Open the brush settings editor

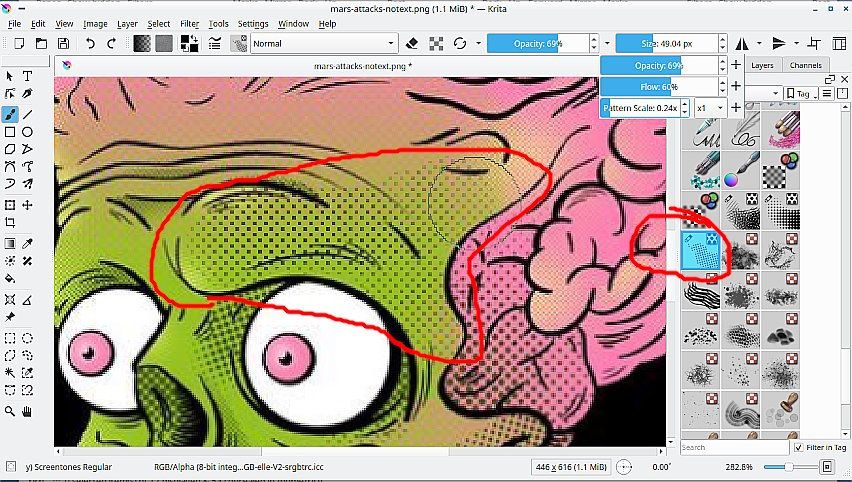pyautogui.click(x=215, y=43)
